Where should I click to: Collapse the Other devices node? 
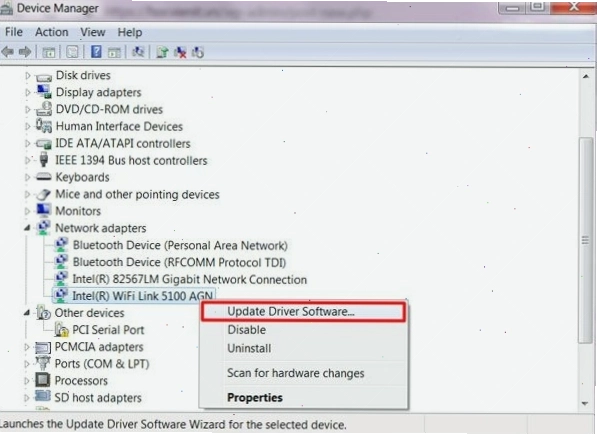coord(27,313)
